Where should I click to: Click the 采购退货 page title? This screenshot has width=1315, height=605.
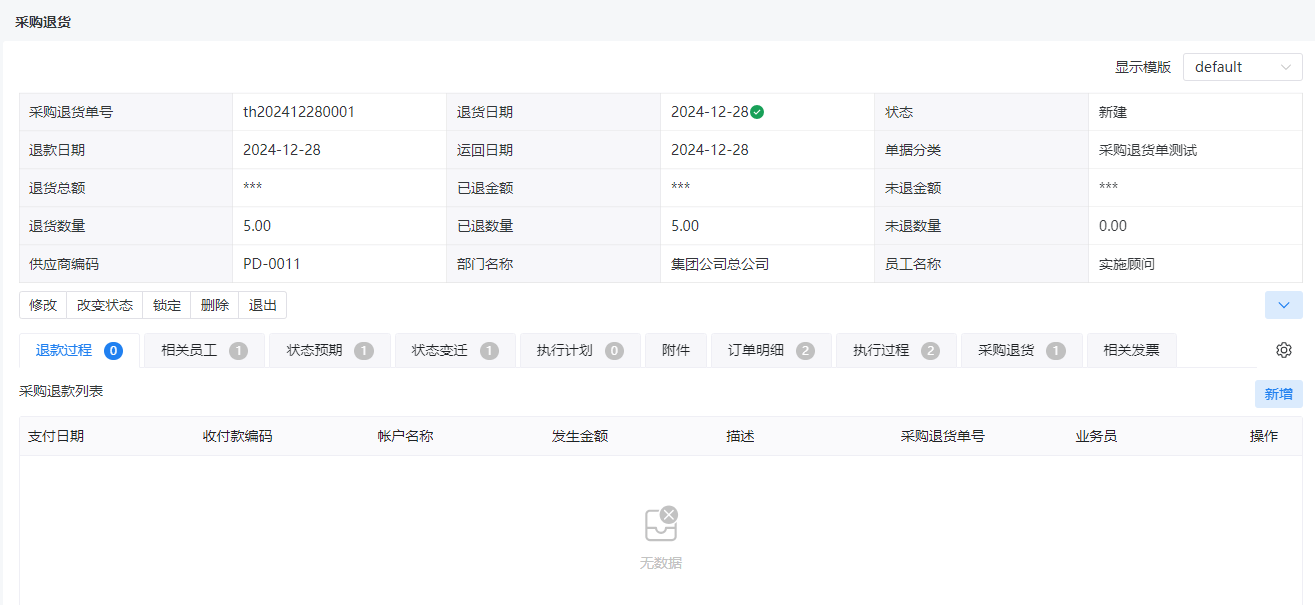click(x=43, y=21)
